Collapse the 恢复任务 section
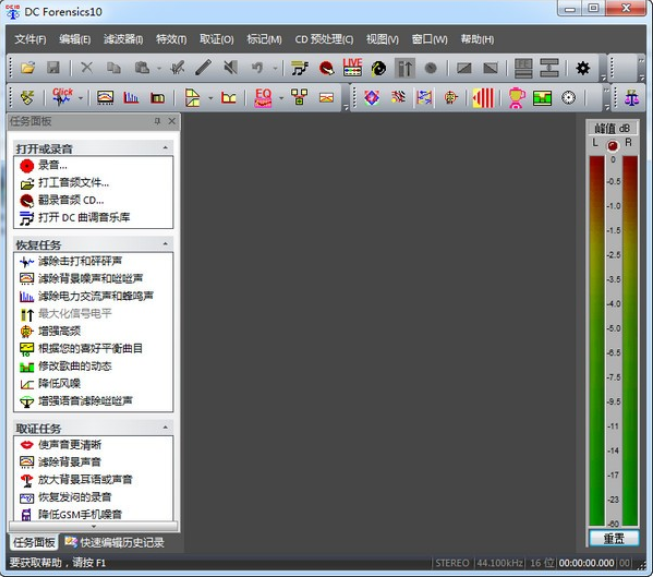 tap(165, 244)
